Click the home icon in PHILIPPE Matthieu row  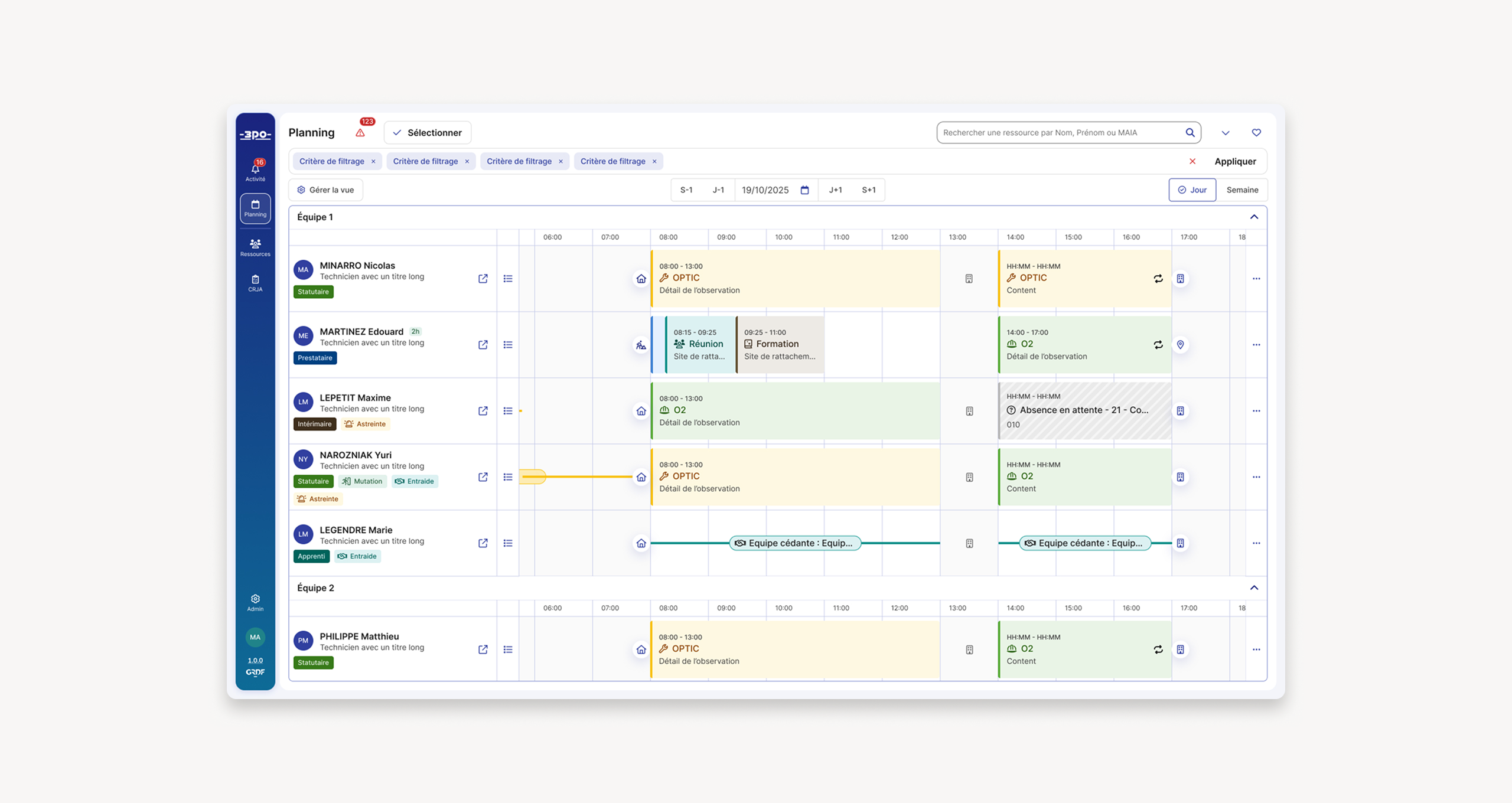tap(641, 649)
